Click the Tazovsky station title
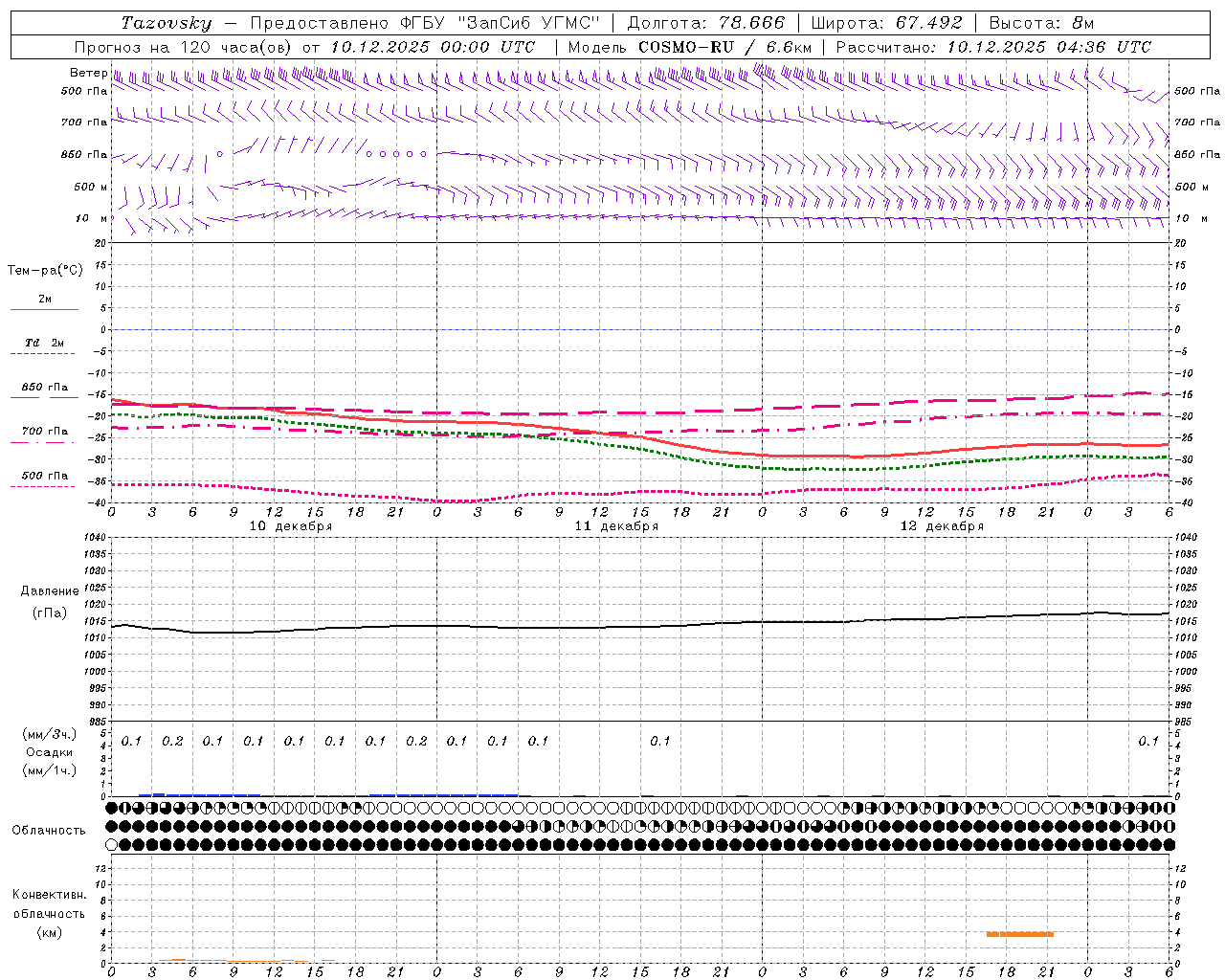The image size is (1225, 980). [x=166, y=23]
